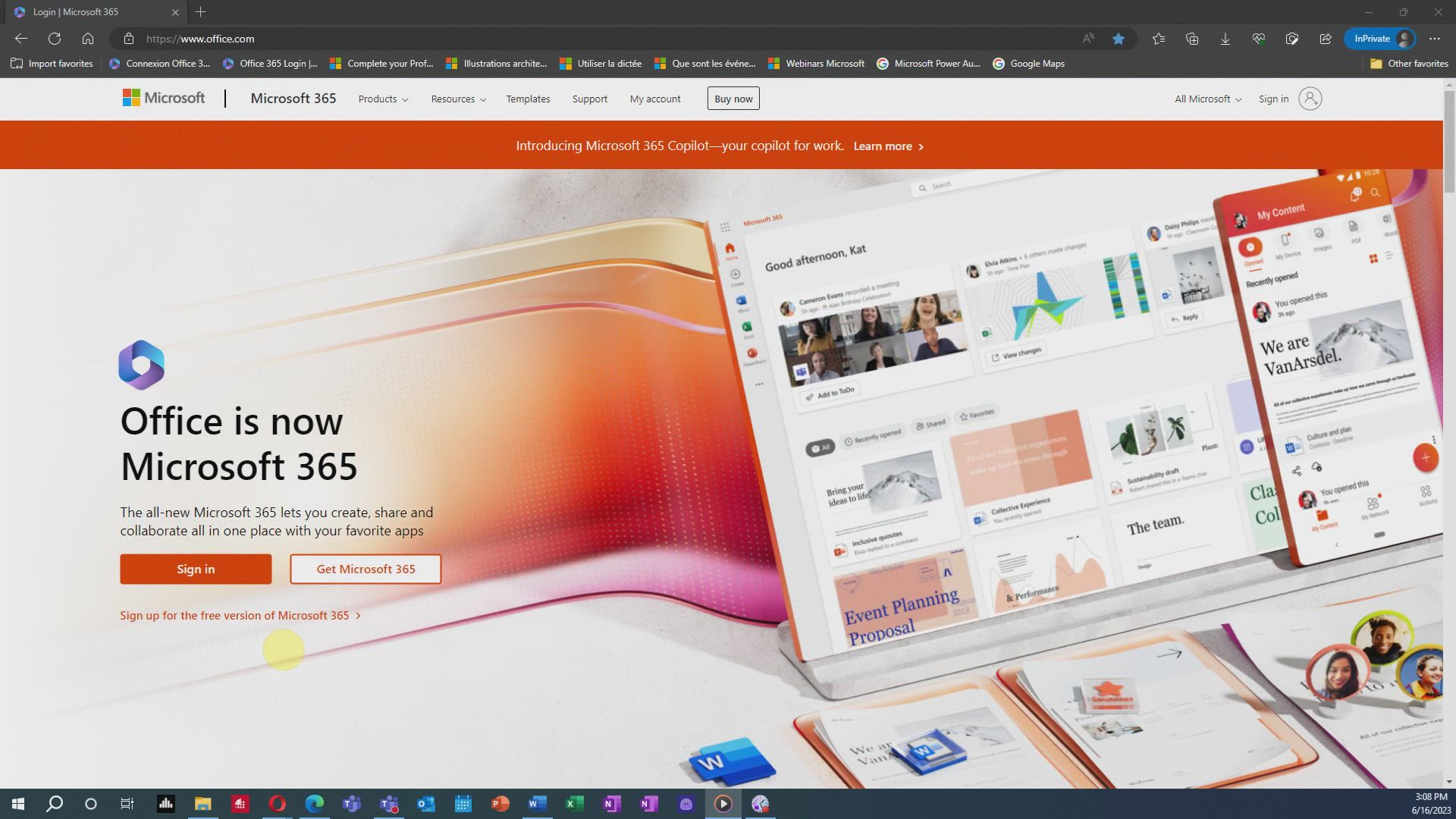The width and height of the screenshot is (1456, 819).
Task: Open Read aloud icon in address bar
Action: (1088, 39)
